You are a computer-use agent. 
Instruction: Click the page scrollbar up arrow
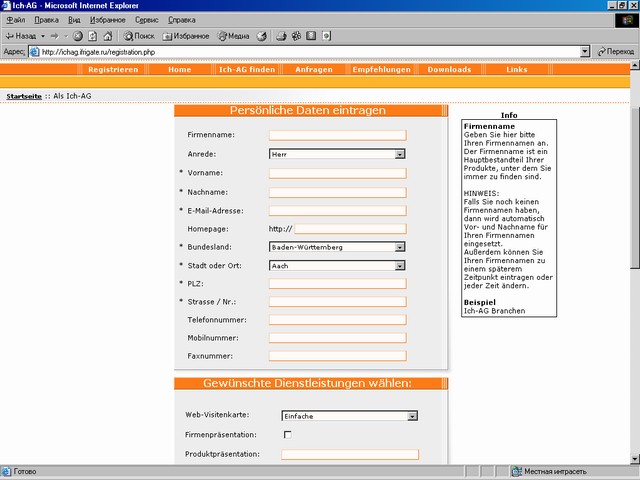(x=635, y=64)
